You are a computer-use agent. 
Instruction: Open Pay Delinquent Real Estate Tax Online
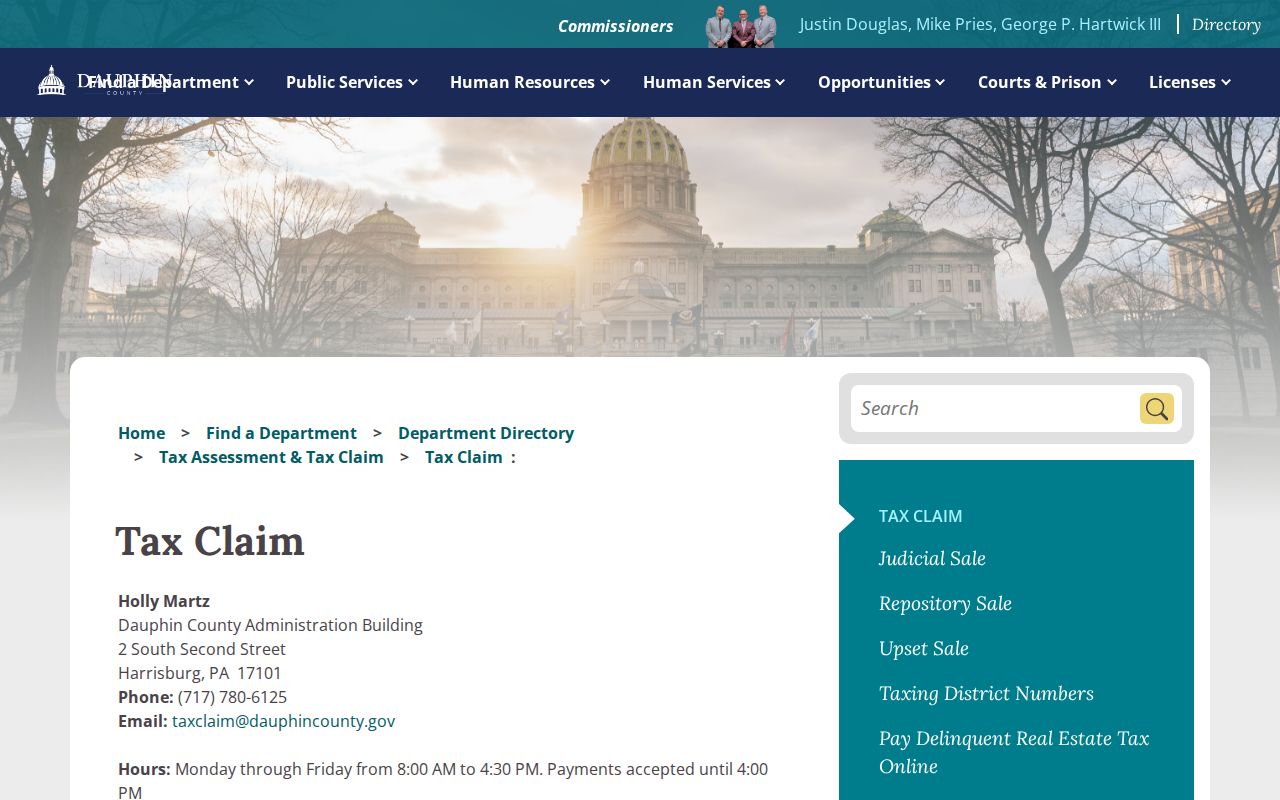(x=1014, y=752)
